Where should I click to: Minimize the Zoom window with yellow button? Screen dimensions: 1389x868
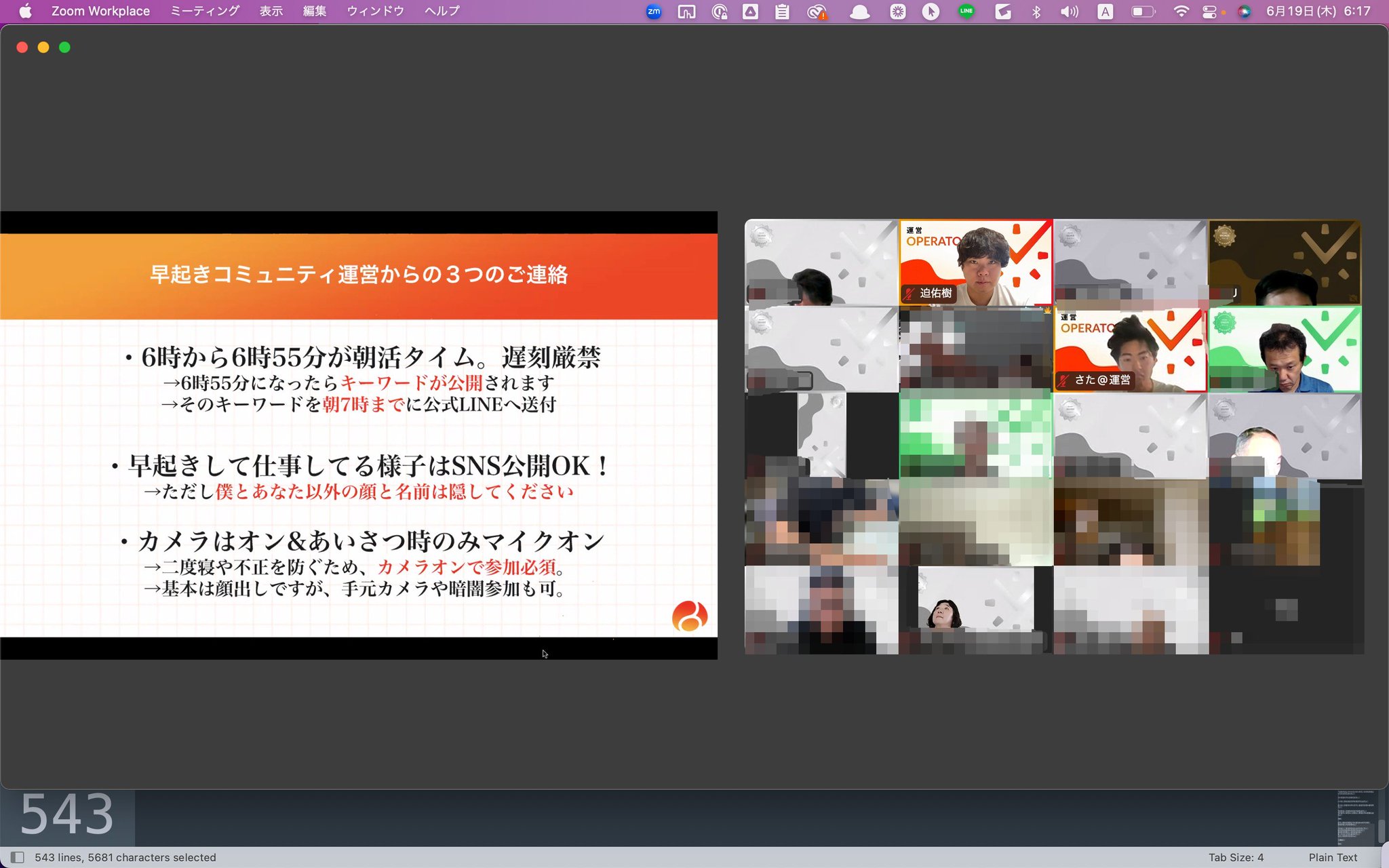point(43,47)
